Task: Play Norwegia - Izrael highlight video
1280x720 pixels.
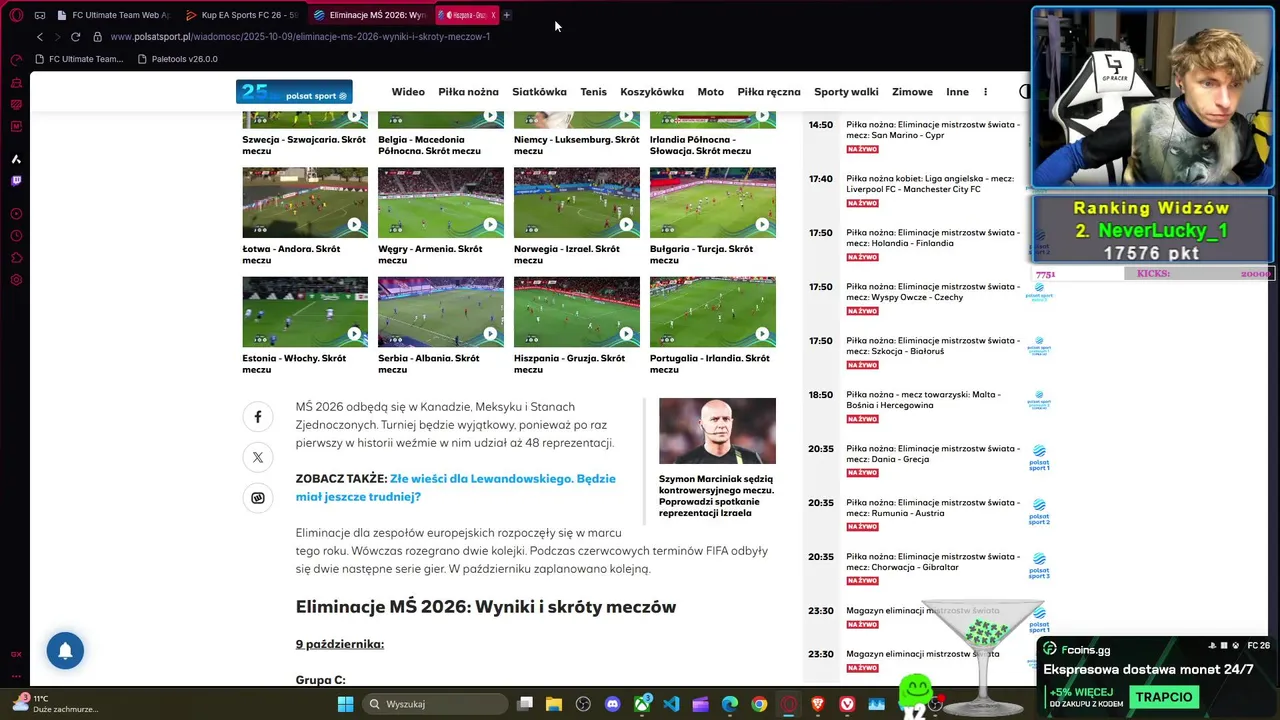Action: (577, 202)
